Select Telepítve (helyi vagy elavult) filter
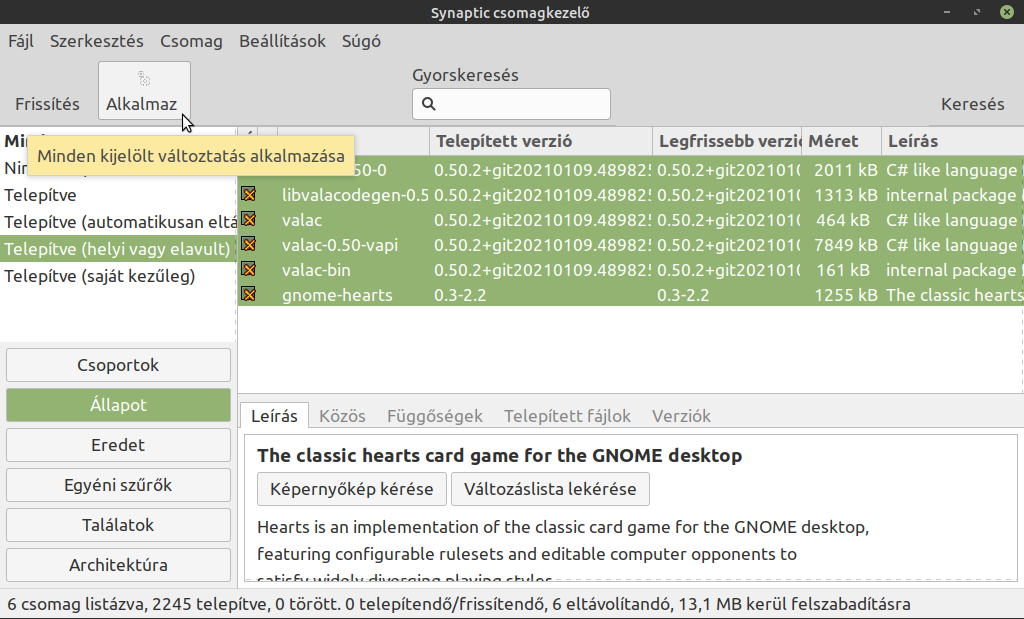This screenshot has width=1024, height=619. 118,249
